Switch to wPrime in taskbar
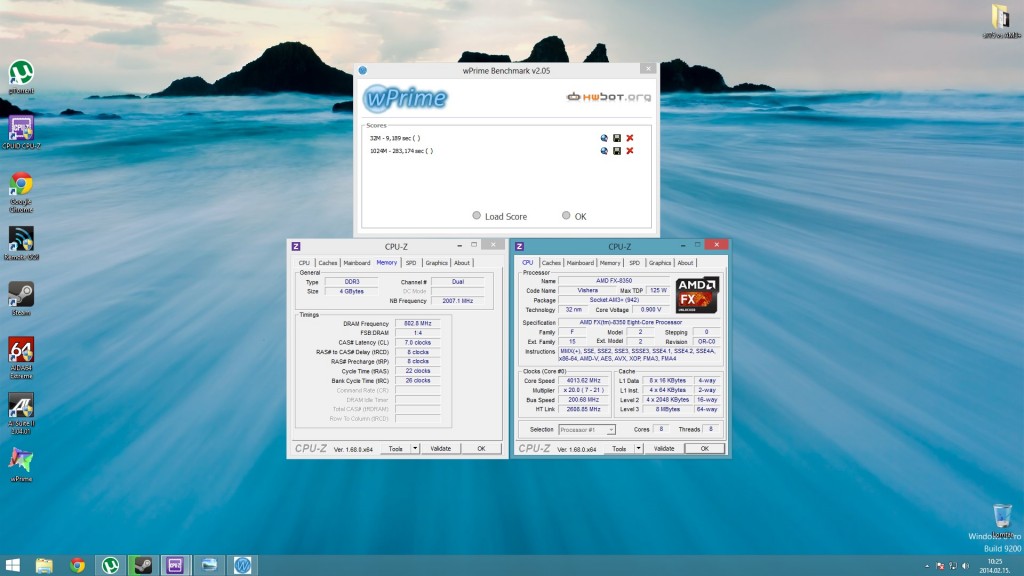 (x=242, y=565)
